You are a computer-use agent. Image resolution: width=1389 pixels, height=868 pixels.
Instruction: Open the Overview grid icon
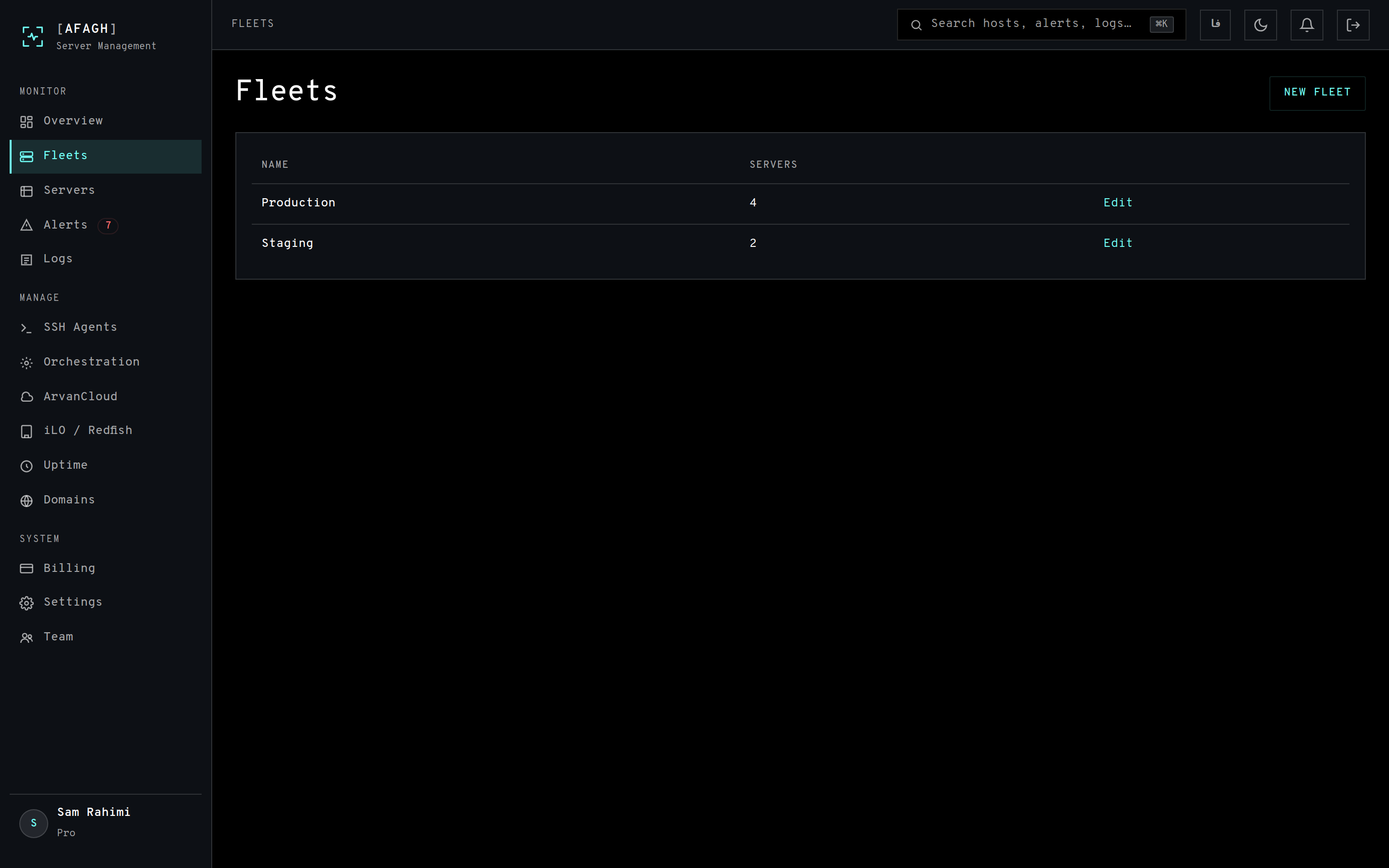(27, 122)
